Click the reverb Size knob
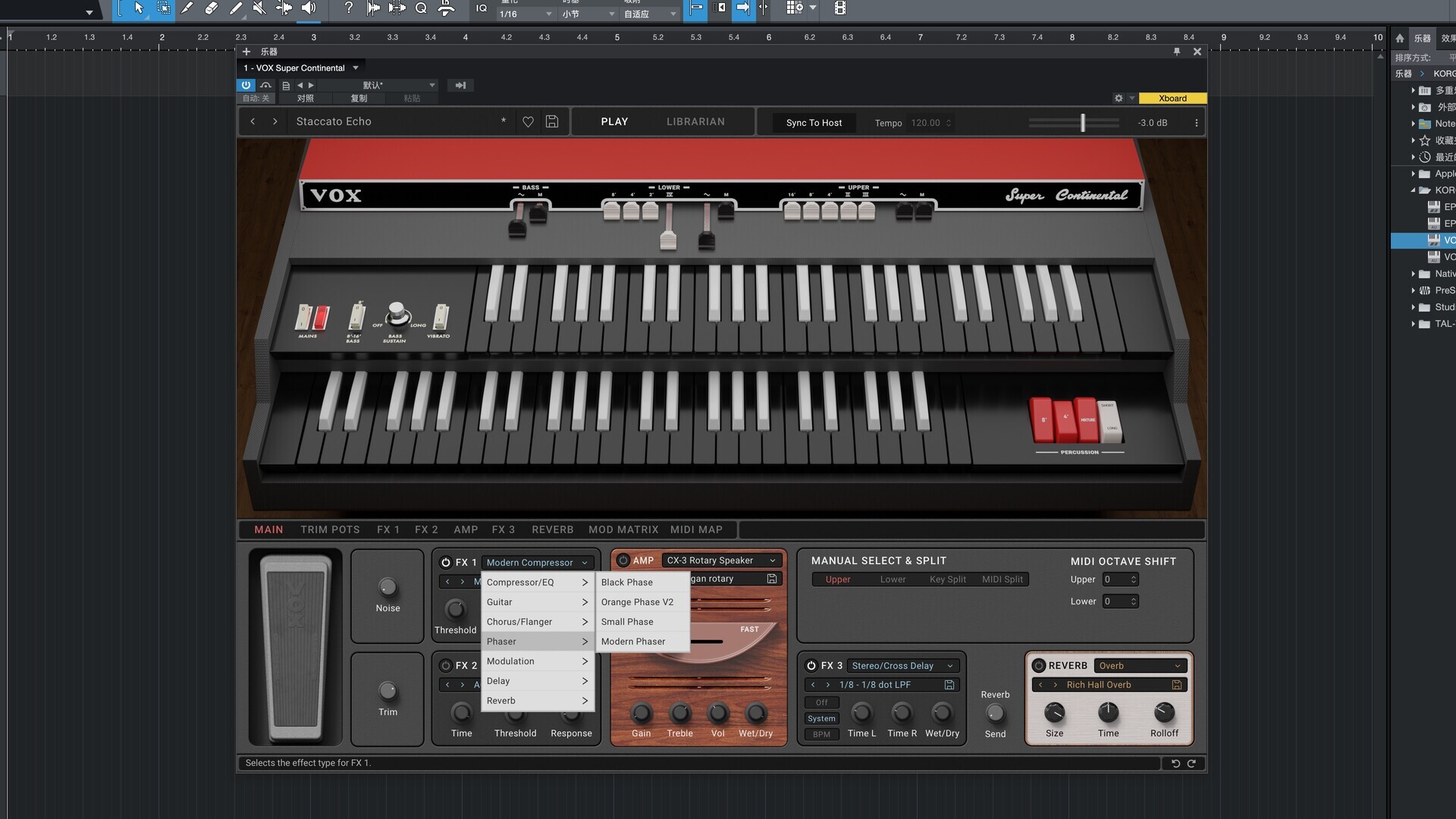The height and width of the screenshot is (819, 1456). tap(1054, 712)
